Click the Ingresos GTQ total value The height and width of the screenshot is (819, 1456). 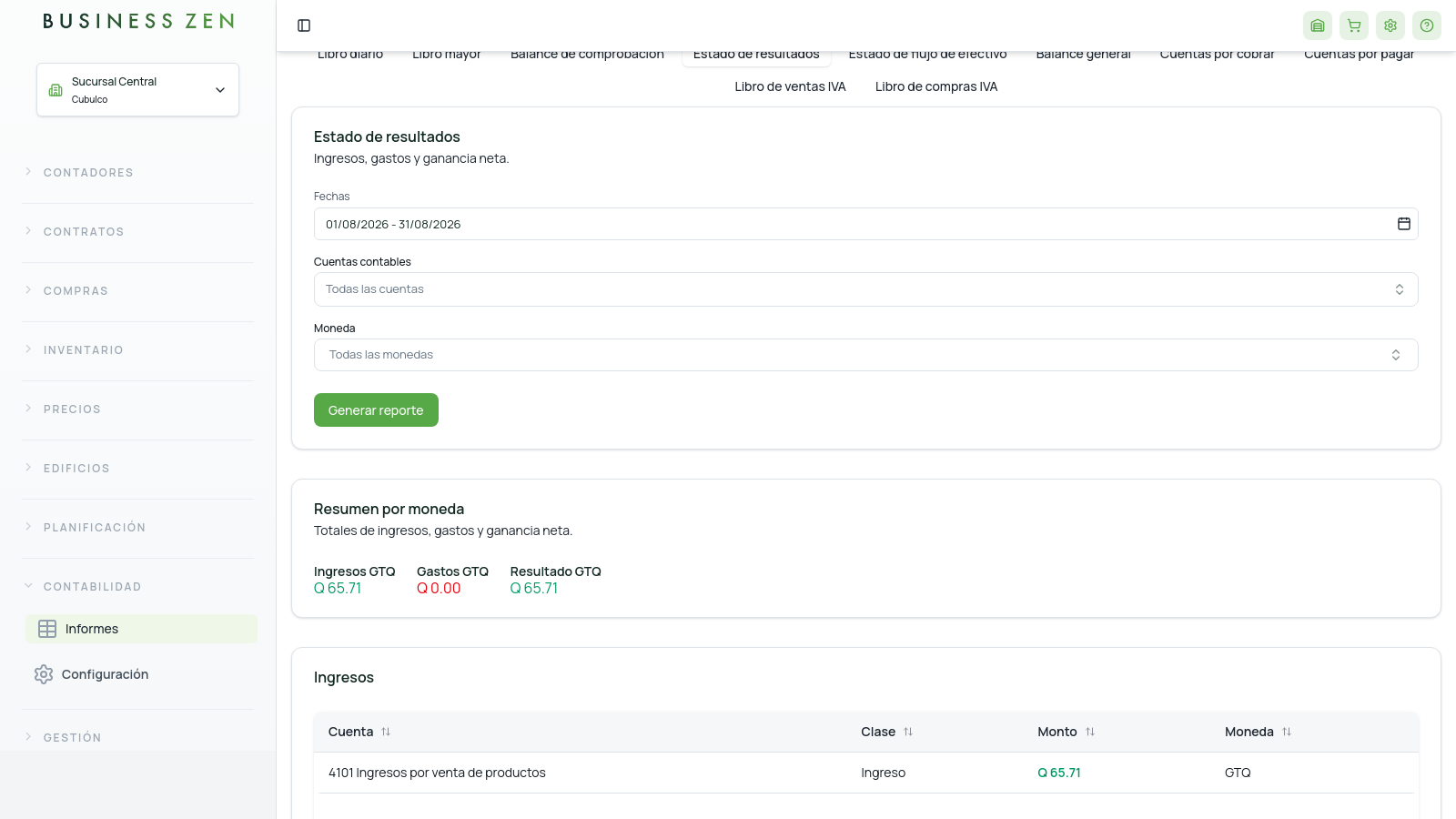click(x=338, y=589)
